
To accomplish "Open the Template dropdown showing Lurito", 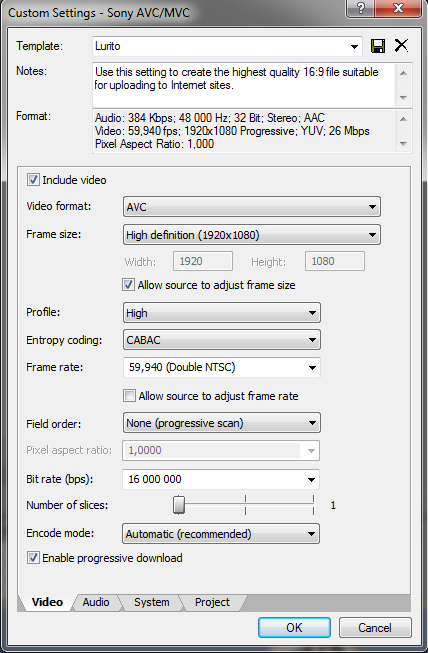I will pos(227,46).
